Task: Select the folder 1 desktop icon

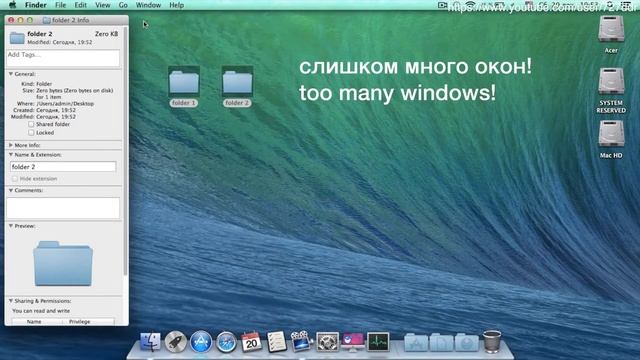Action: (184, 82)
